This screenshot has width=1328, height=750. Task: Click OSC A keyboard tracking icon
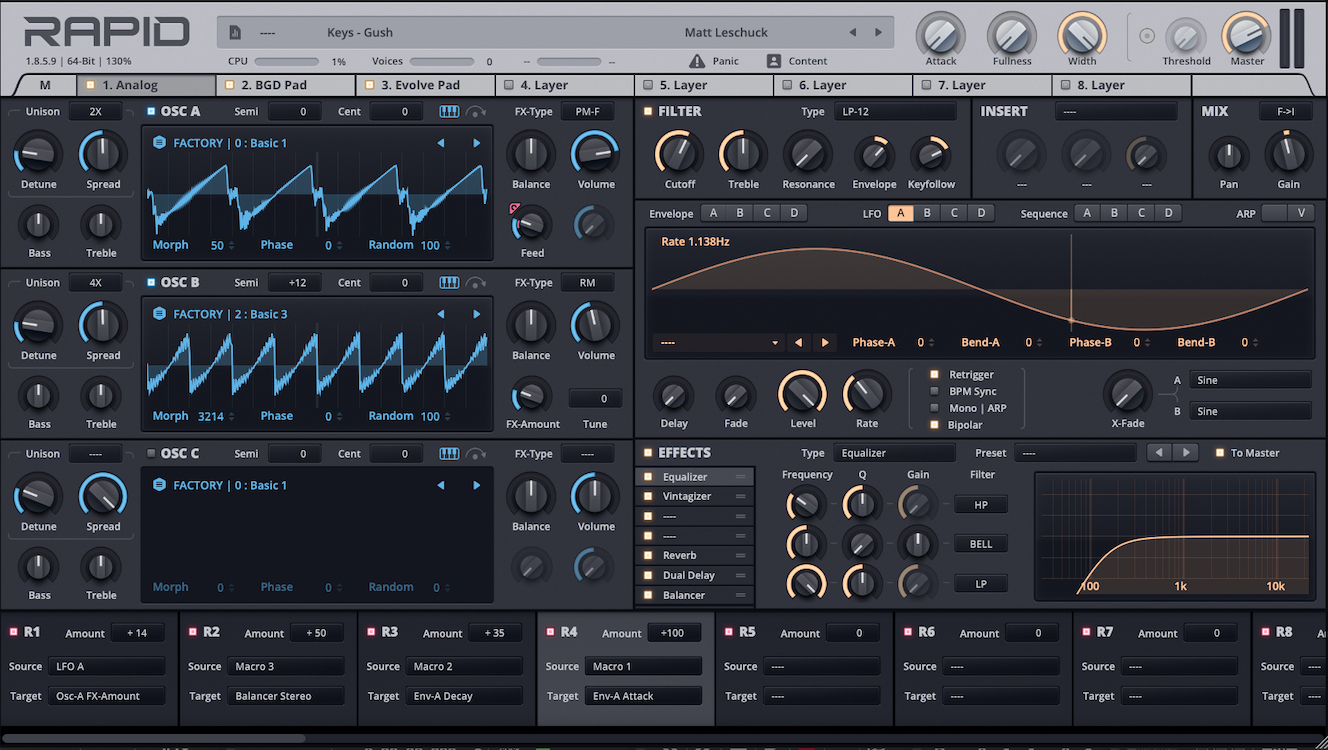(449, 112)
